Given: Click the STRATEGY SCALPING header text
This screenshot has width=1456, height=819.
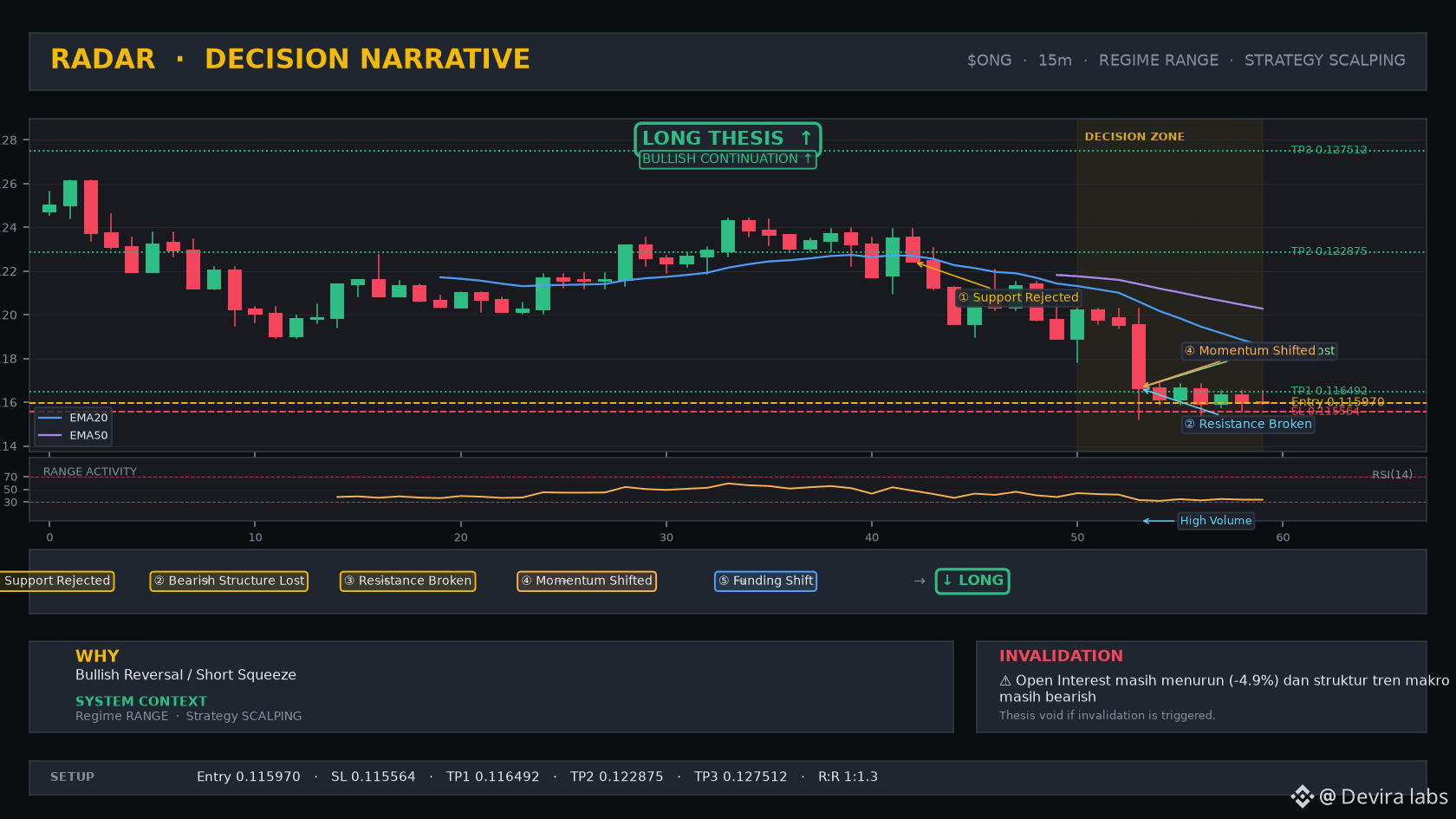Looking at the screenshot, I should click(1325, 60).
